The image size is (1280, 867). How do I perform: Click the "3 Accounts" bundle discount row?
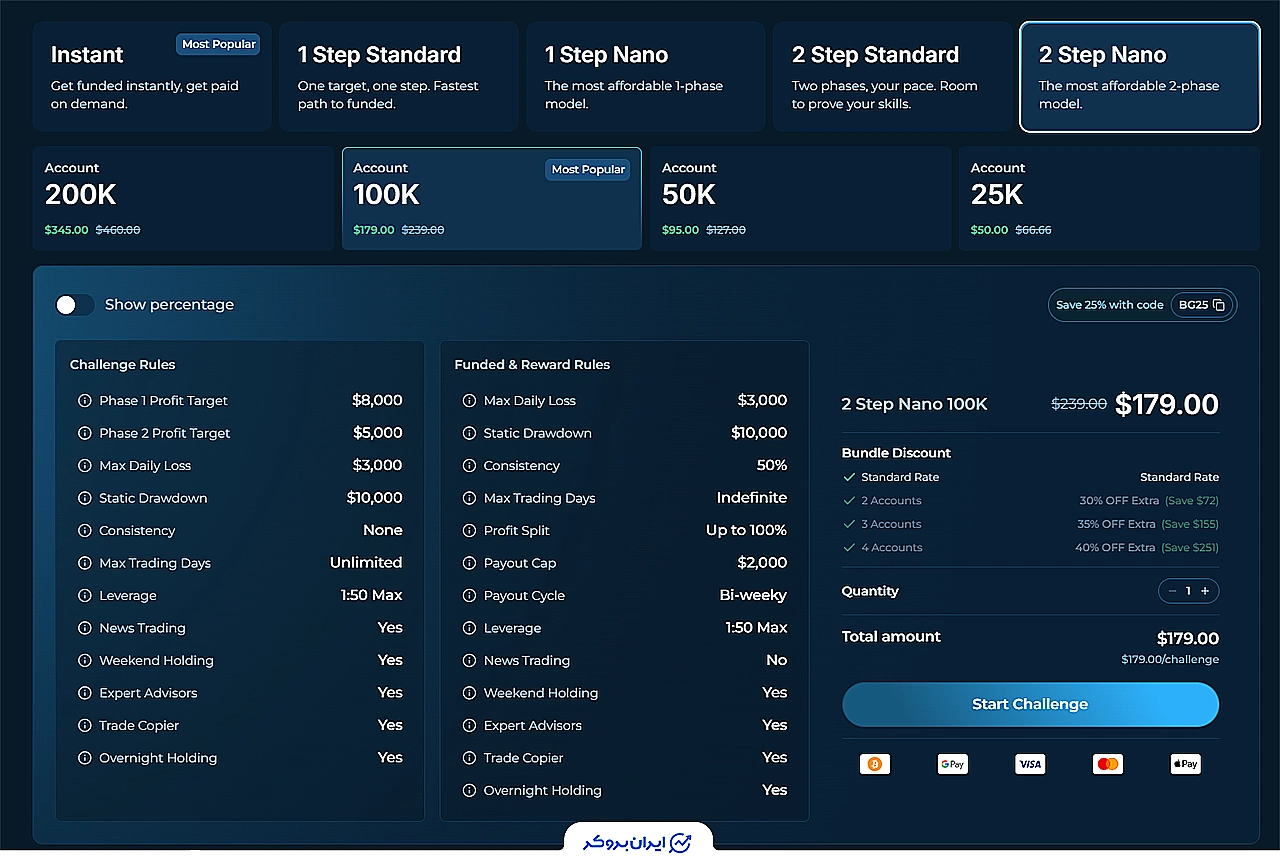1030,524
